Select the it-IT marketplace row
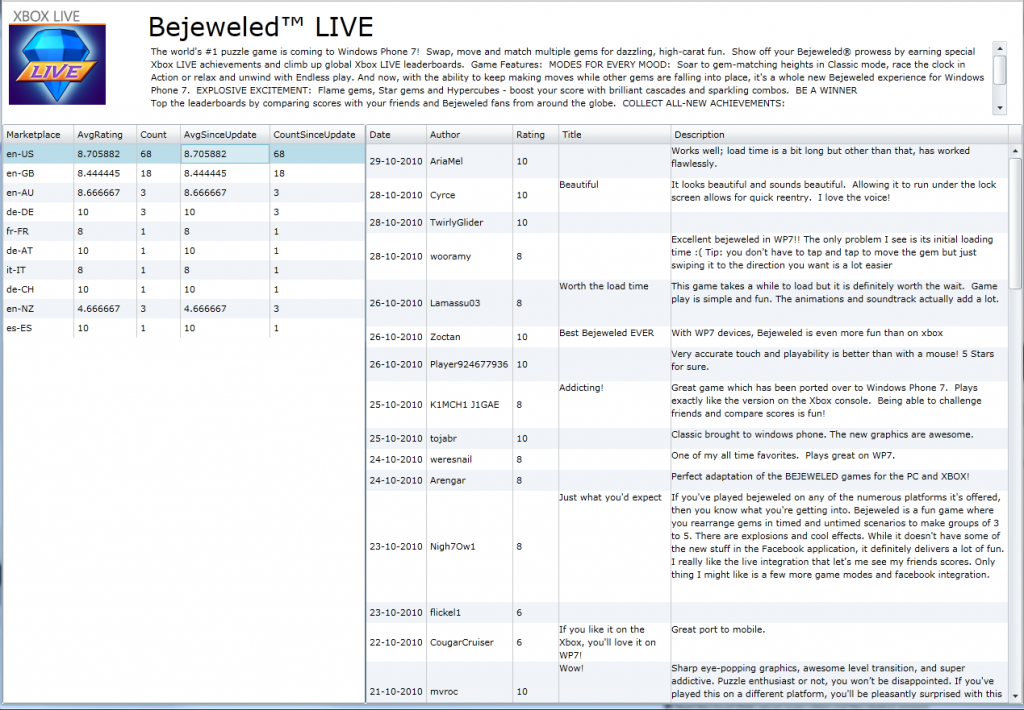This screenshot has height=710, width=1024. [184, 270]
